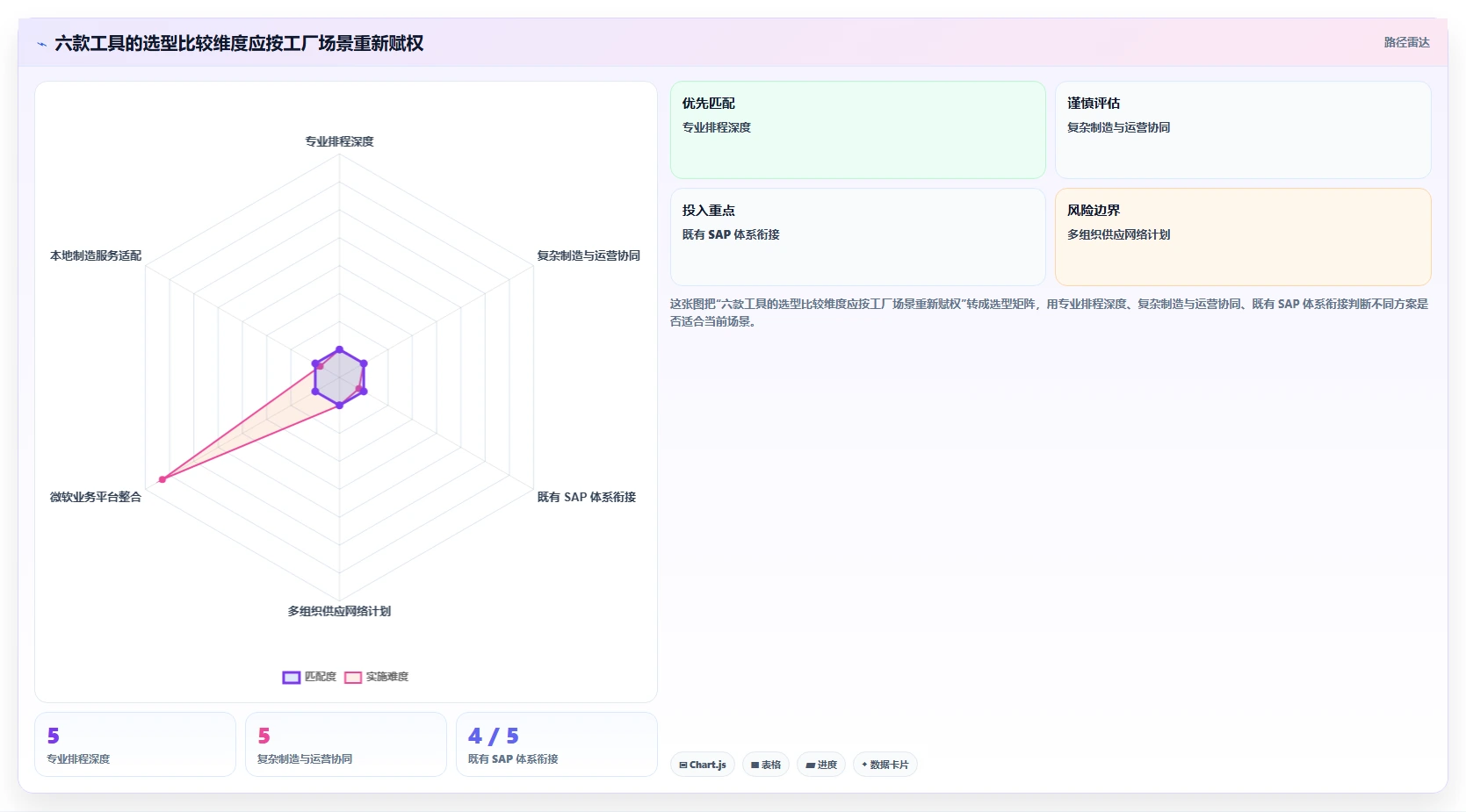Click radar axis label 既有 SAP 体系衔接
Viewport: 1466px width, 812px height.
587,497
